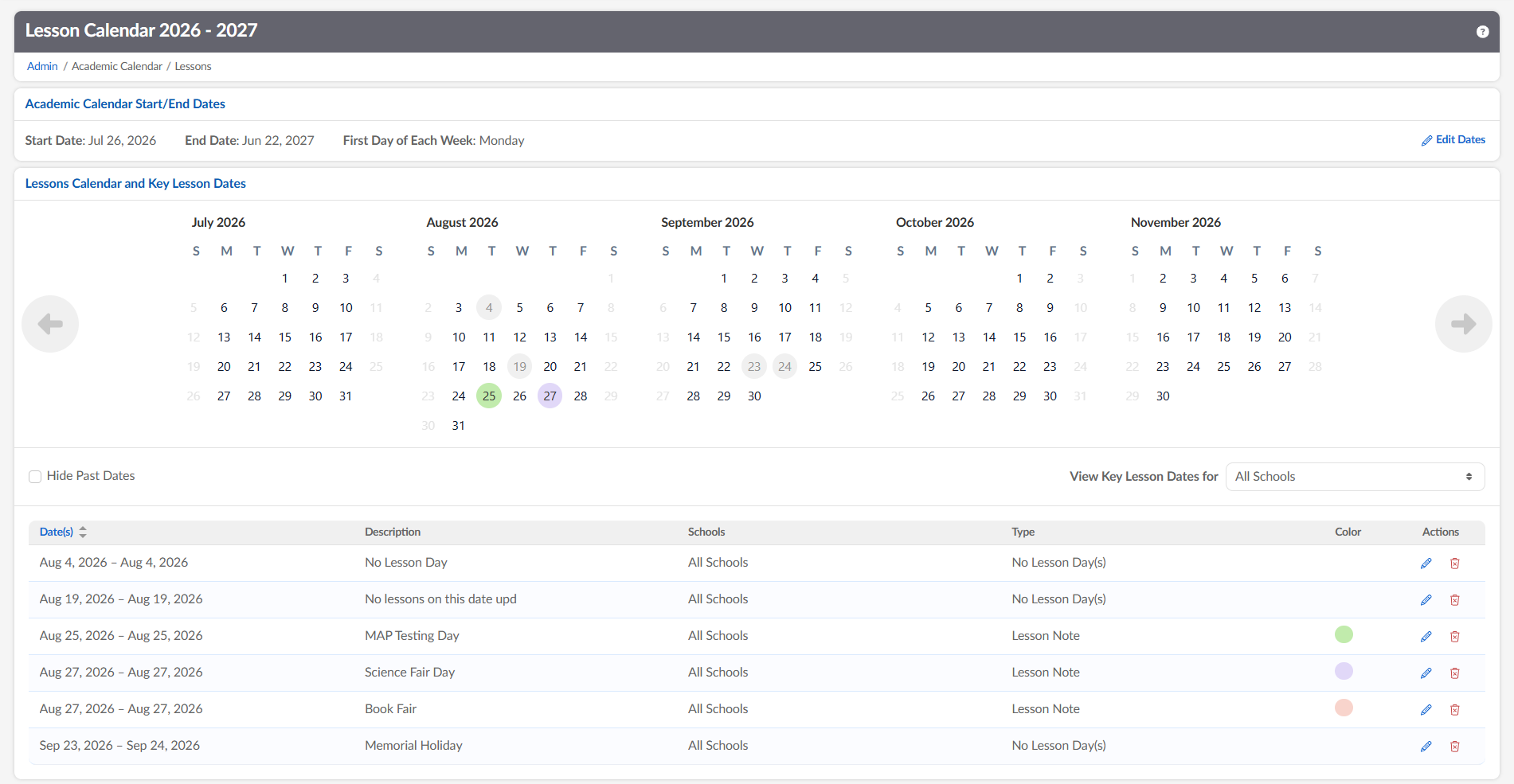Click the Description column header
The height and width of the screenshot is (784, 1514).
pyautogui.click(x=393, y=532)
